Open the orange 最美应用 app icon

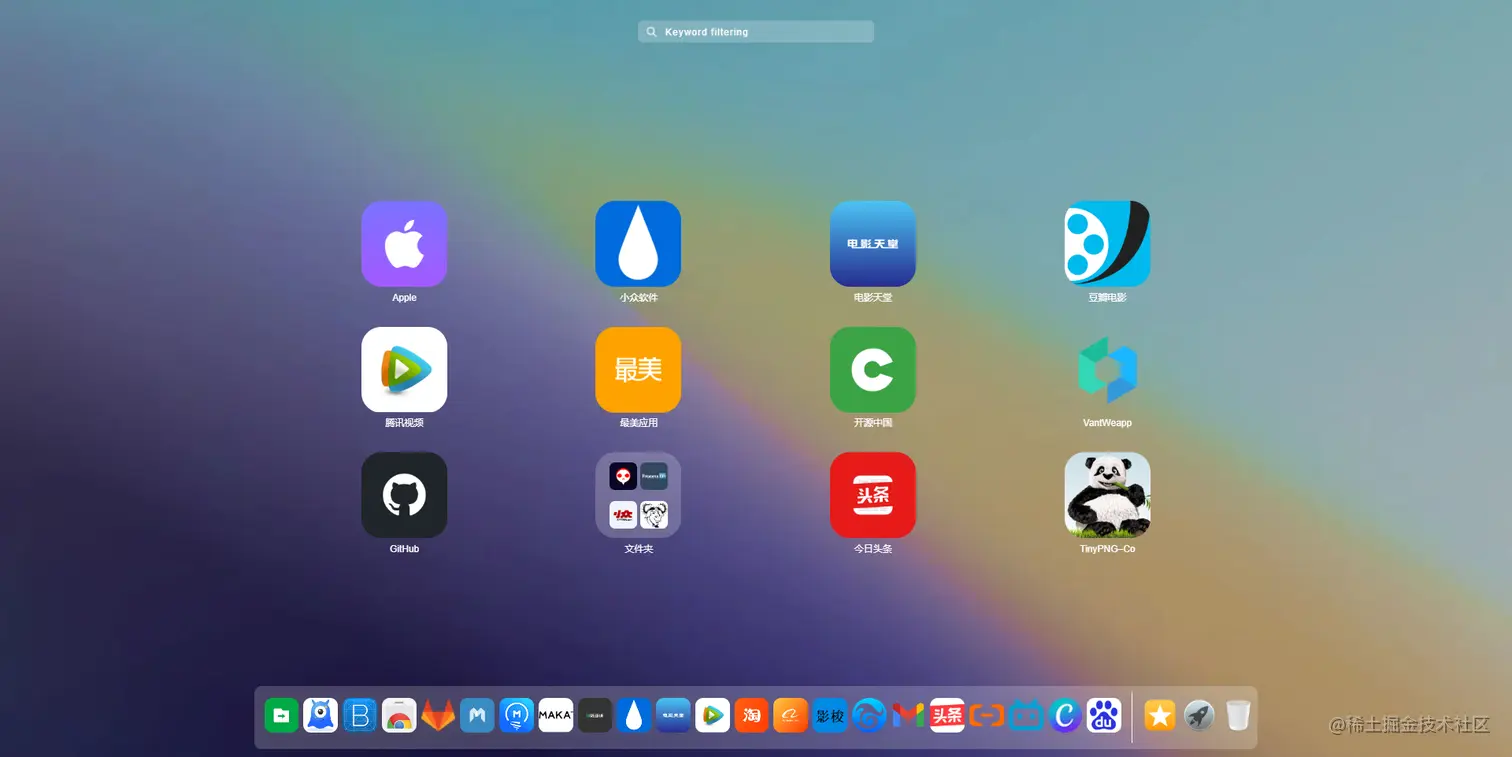point(638,370)
